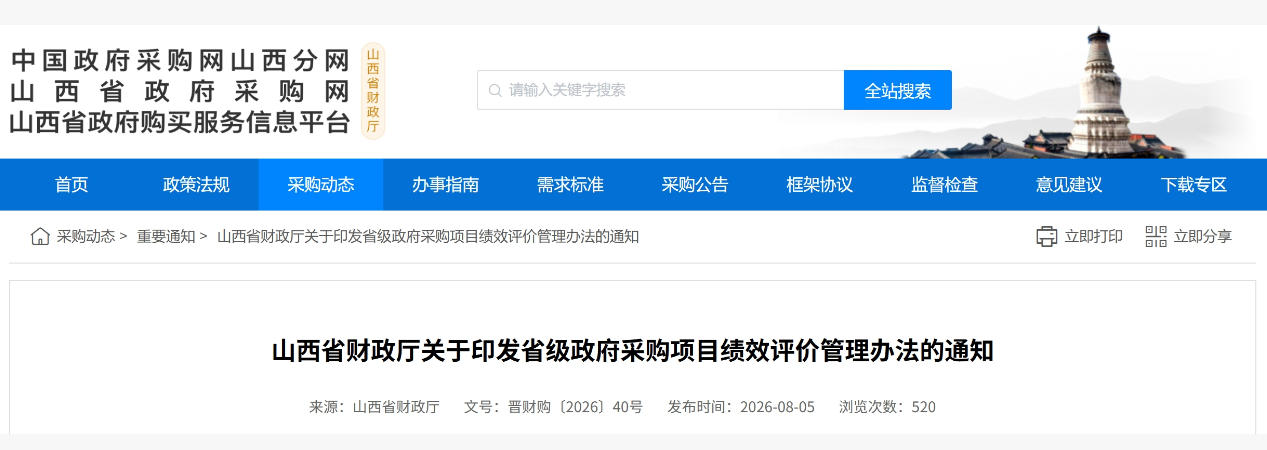Focus the keyword search input field
1267x450 pixels.
point(661,90)
